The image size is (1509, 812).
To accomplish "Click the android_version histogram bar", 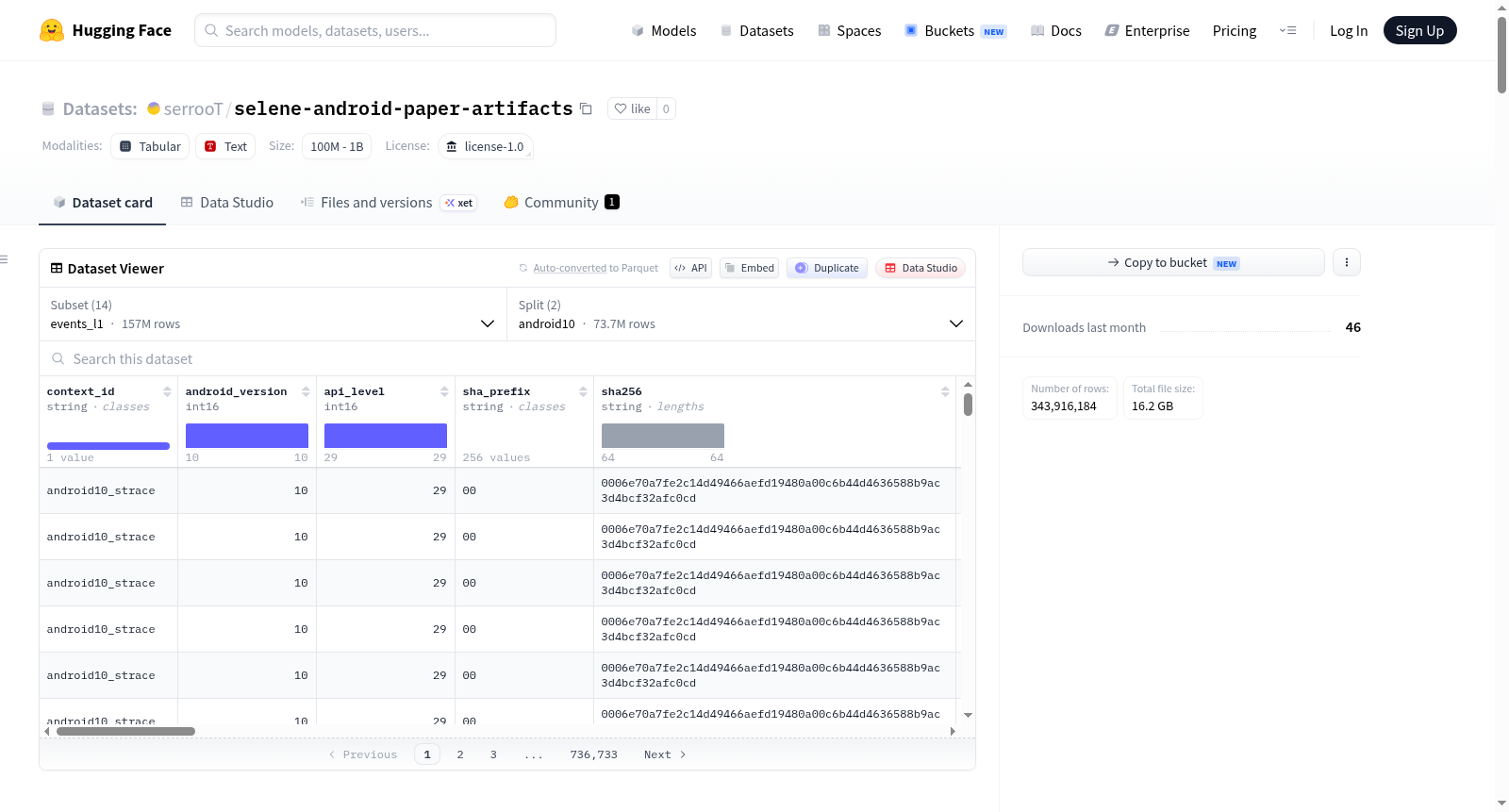I will pos(247,436).
